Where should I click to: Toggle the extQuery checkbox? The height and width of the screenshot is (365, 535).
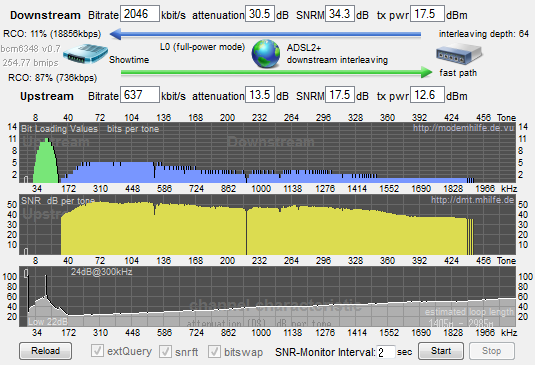coord(97,351)
